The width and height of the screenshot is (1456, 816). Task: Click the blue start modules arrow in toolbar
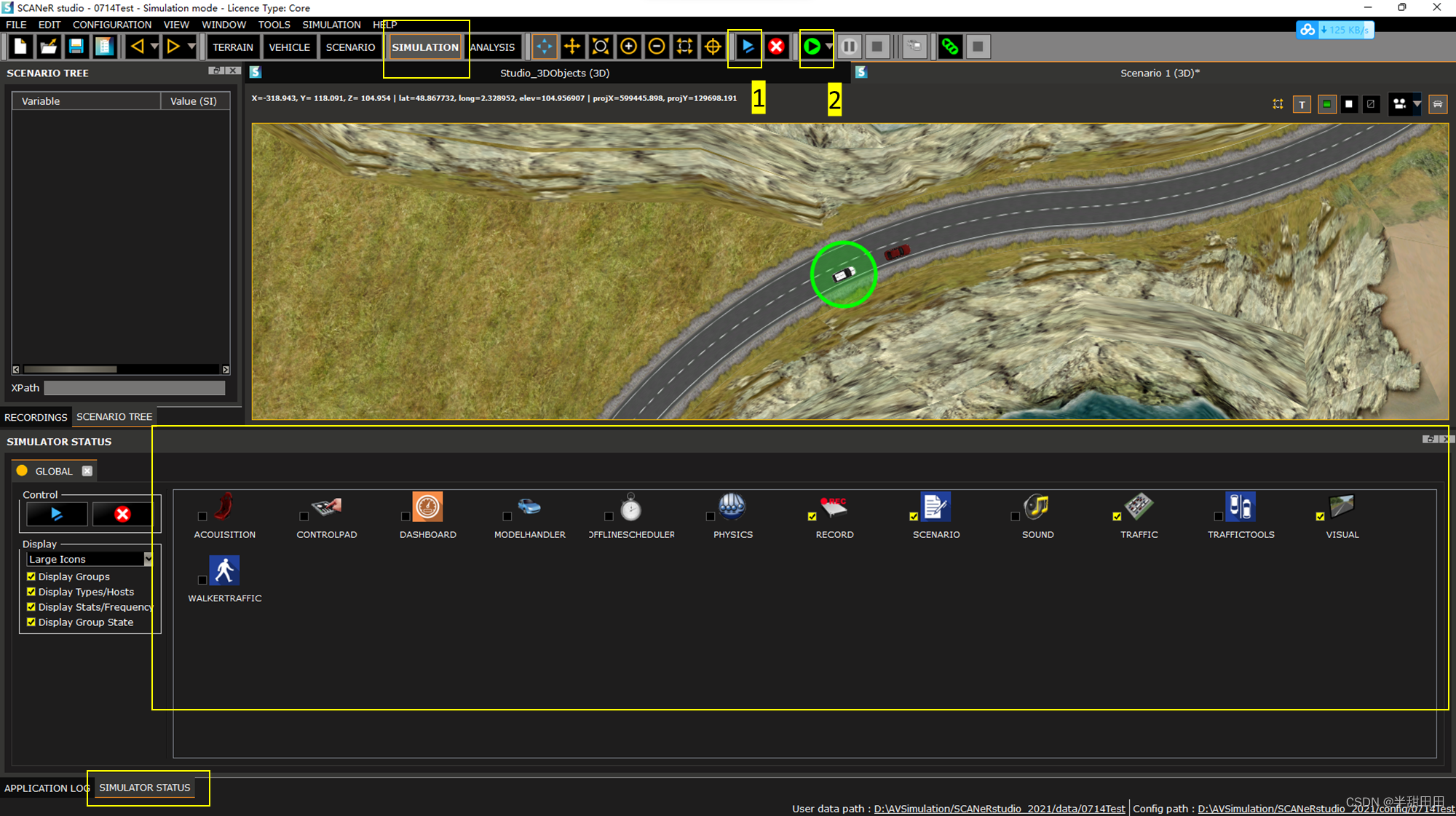(x=748, y=47)
